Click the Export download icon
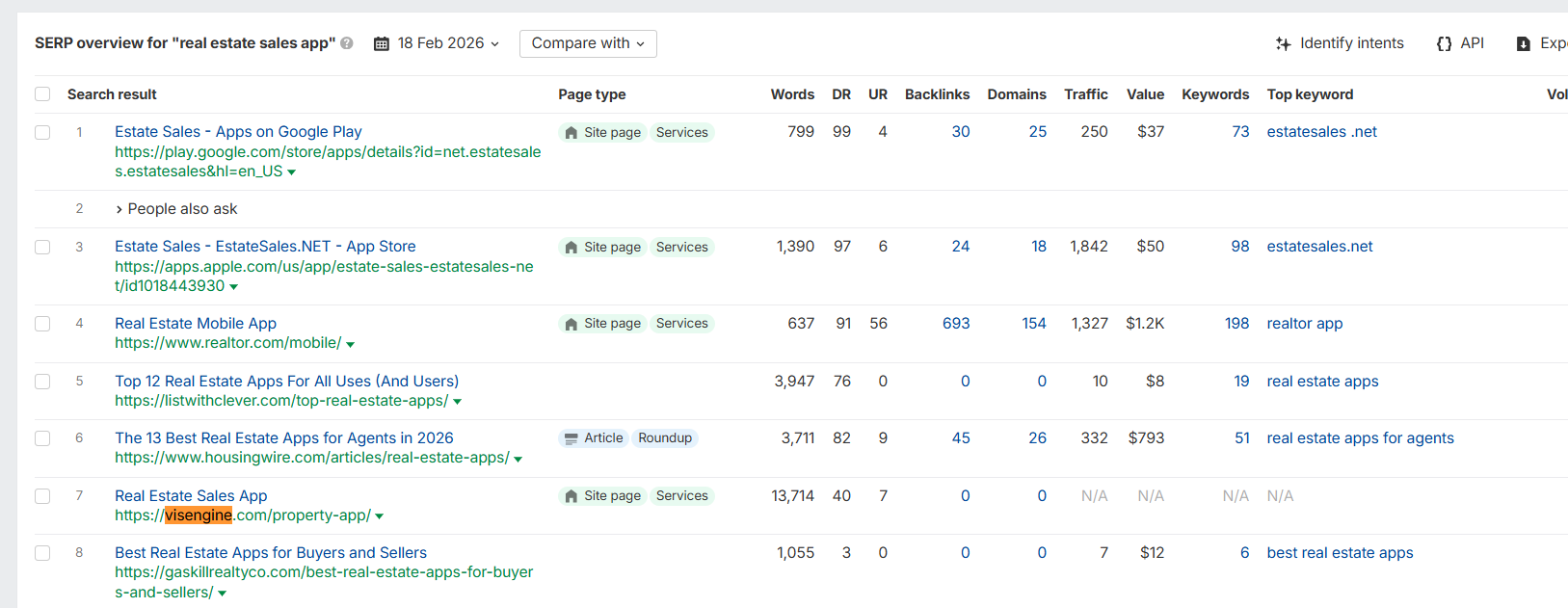 (x=1524, y=43)
